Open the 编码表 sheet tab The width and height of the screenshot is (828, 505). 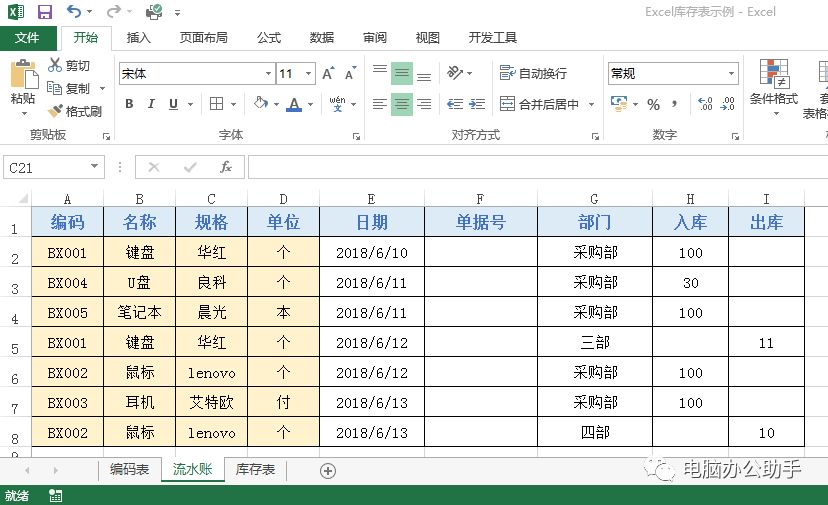[x=129, y=469]
